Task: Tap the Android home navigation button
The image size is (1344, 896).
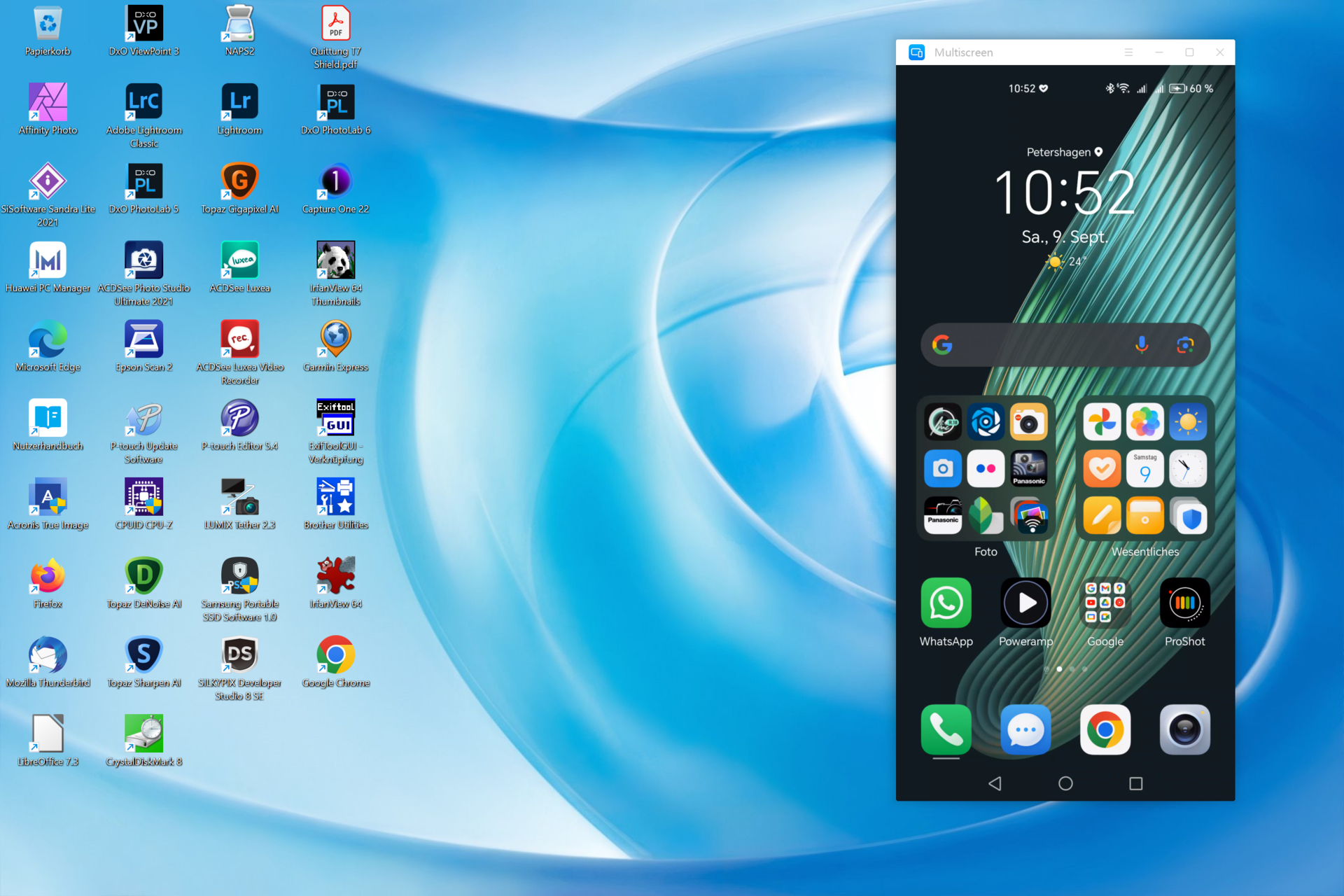Action: click(1065, 783)
